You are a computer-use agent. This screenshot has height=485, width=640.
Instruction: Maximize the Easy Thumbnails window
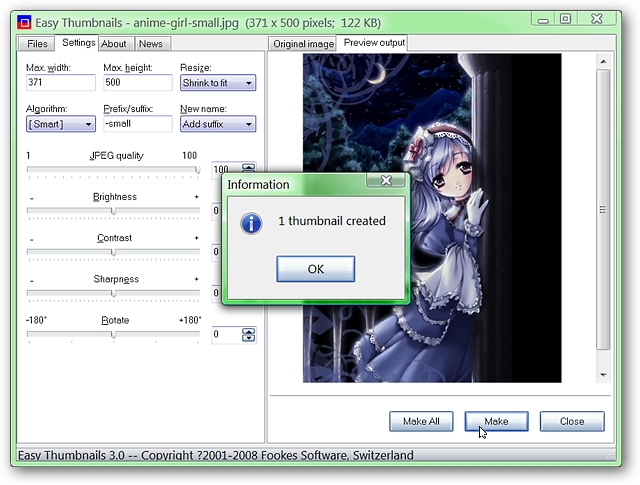click(565, 19)
